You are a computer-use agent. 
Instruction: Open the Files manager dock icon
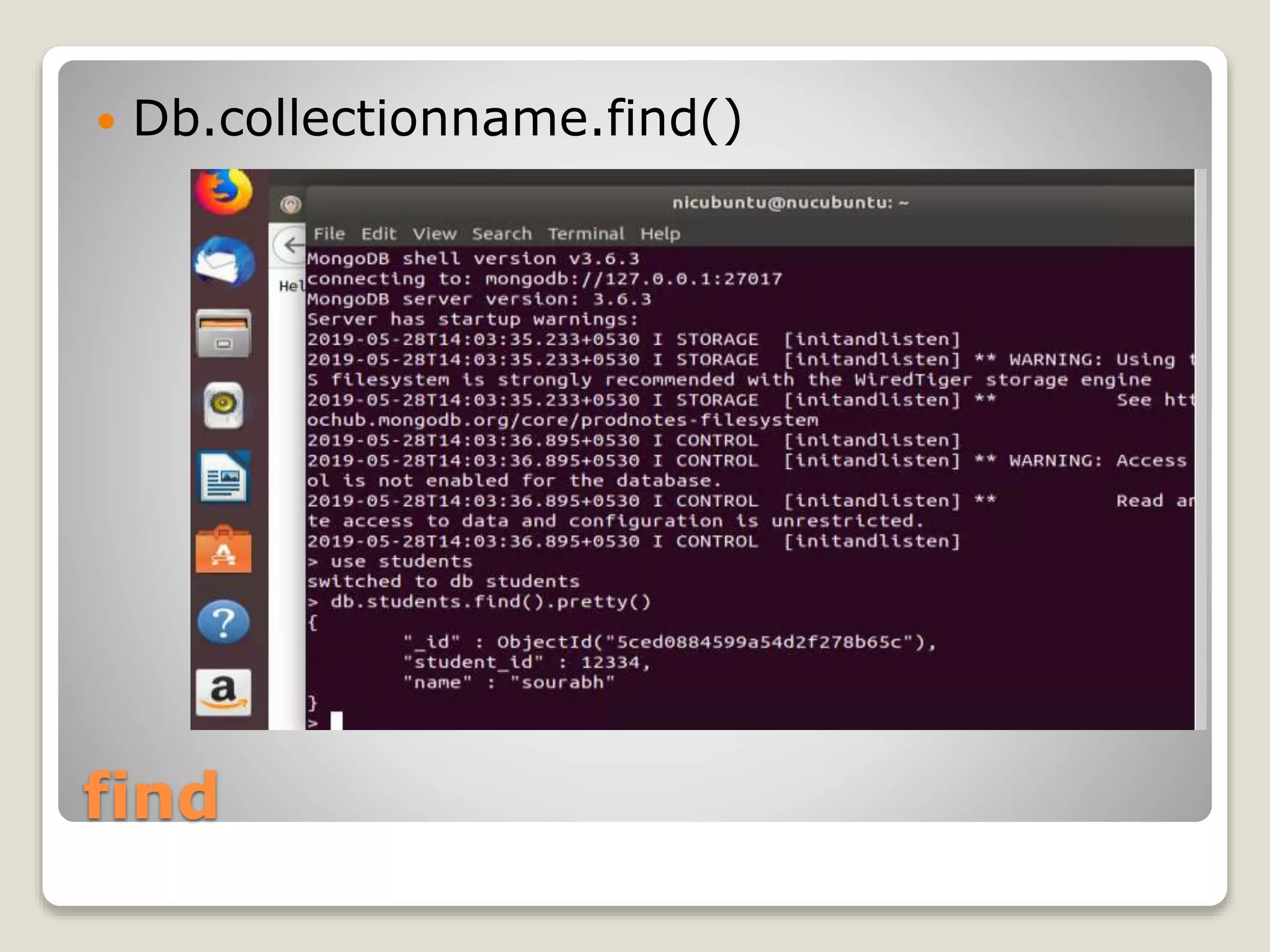pyautogui.click(x=224, y=334)
